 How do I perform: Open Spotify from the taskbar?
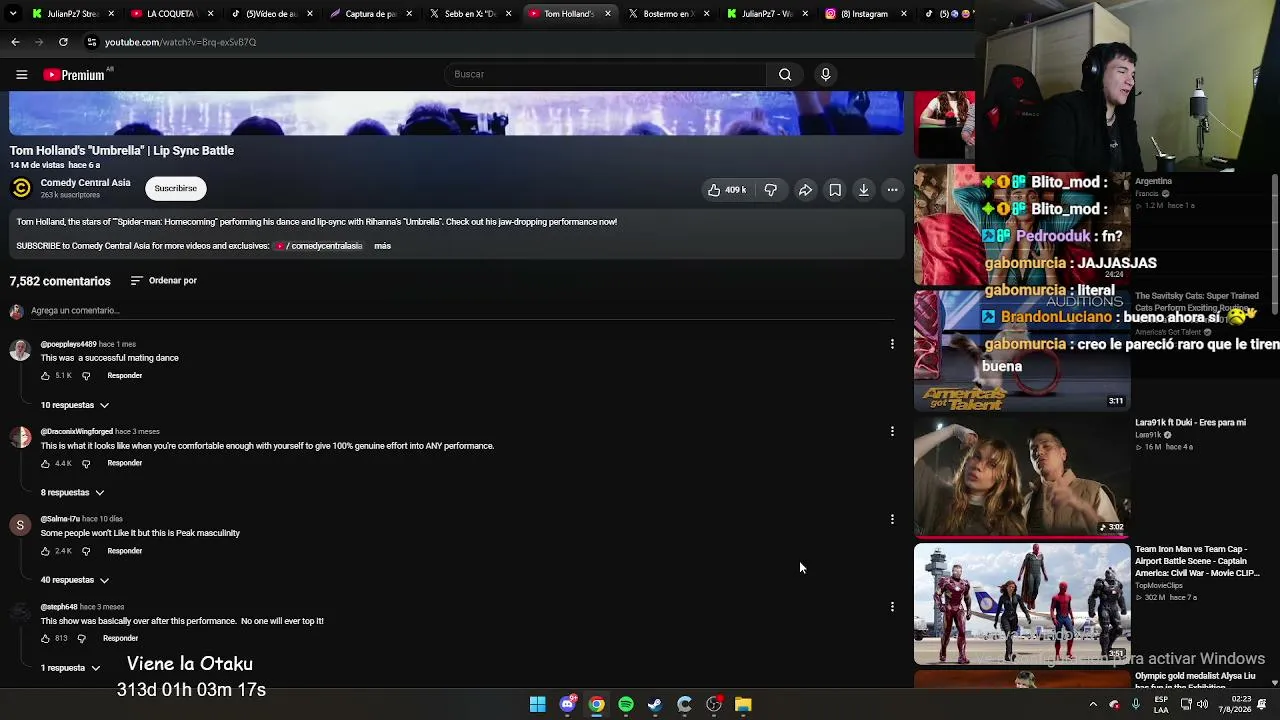point(626,705)
